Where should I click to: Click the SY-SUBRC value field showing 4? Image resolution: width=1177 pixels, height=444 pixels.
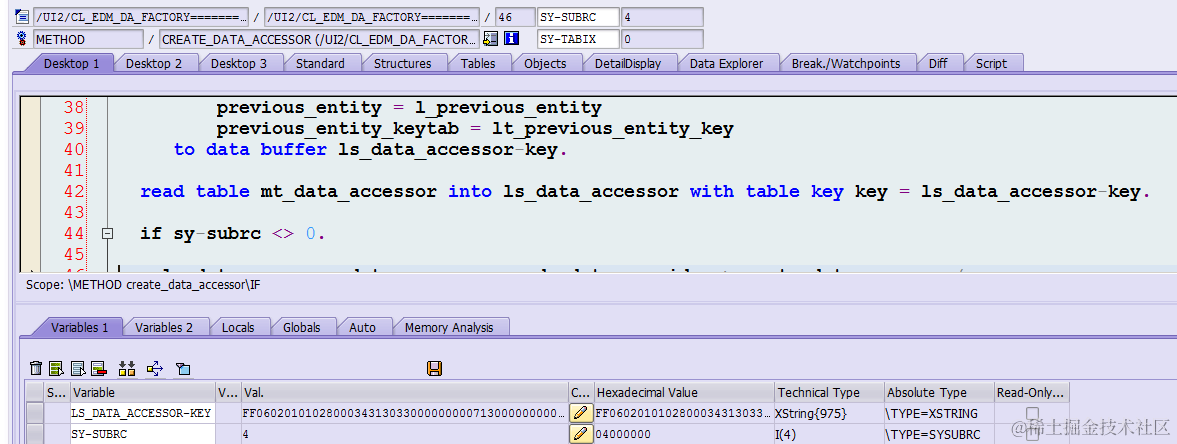662,17
